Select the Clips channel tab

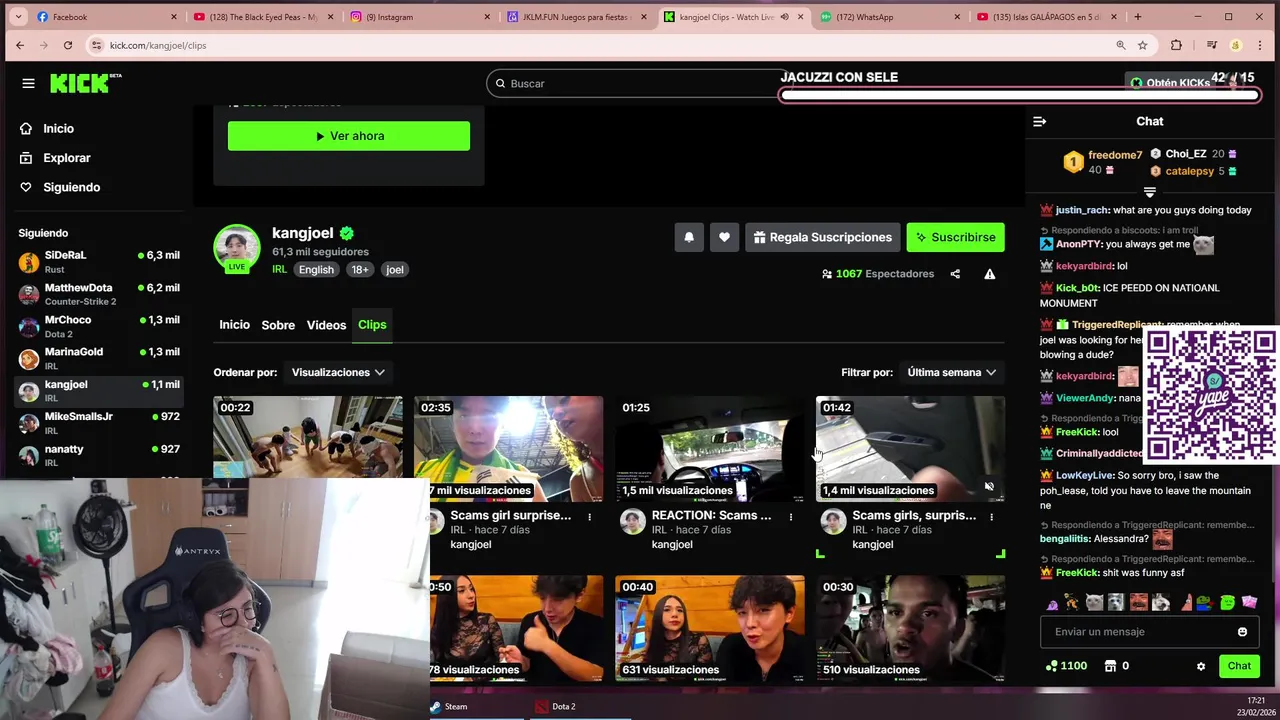click(372, 325)
